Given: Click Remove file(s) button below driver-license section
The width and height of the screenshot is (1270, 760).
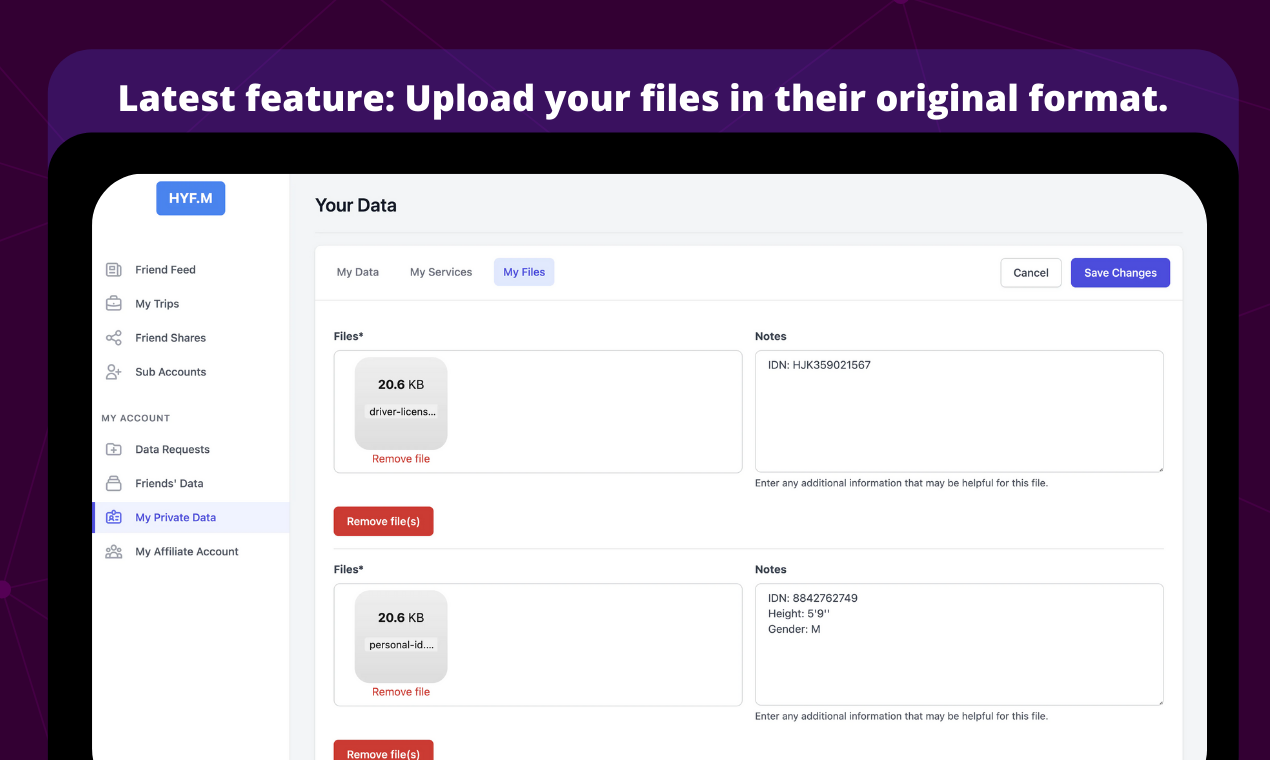Looking at the screenshot, I should pos(383,521).
